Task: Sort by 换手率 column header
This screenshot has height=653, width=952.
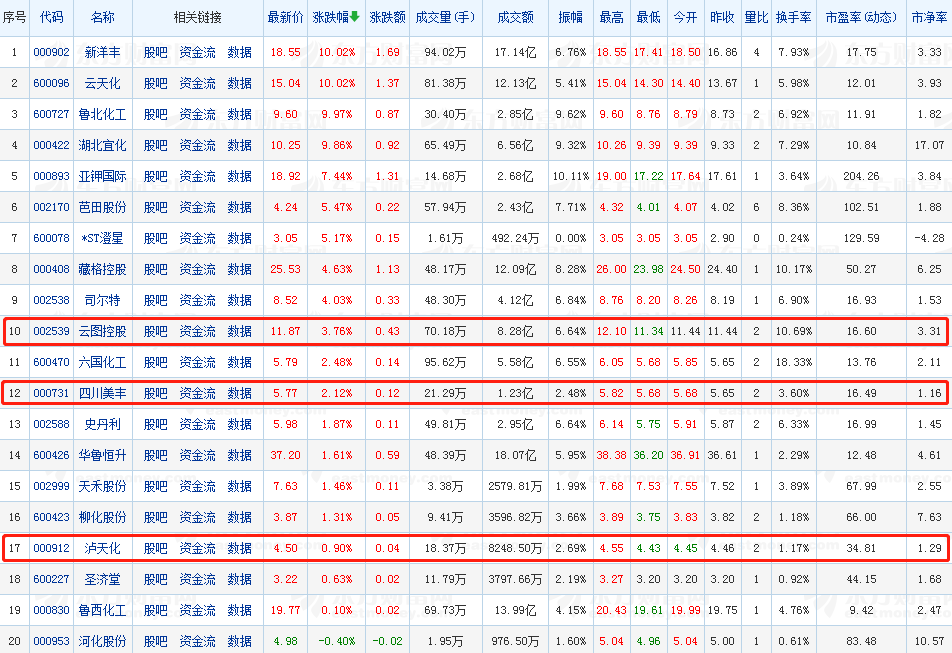Action: tap(794, 18)
